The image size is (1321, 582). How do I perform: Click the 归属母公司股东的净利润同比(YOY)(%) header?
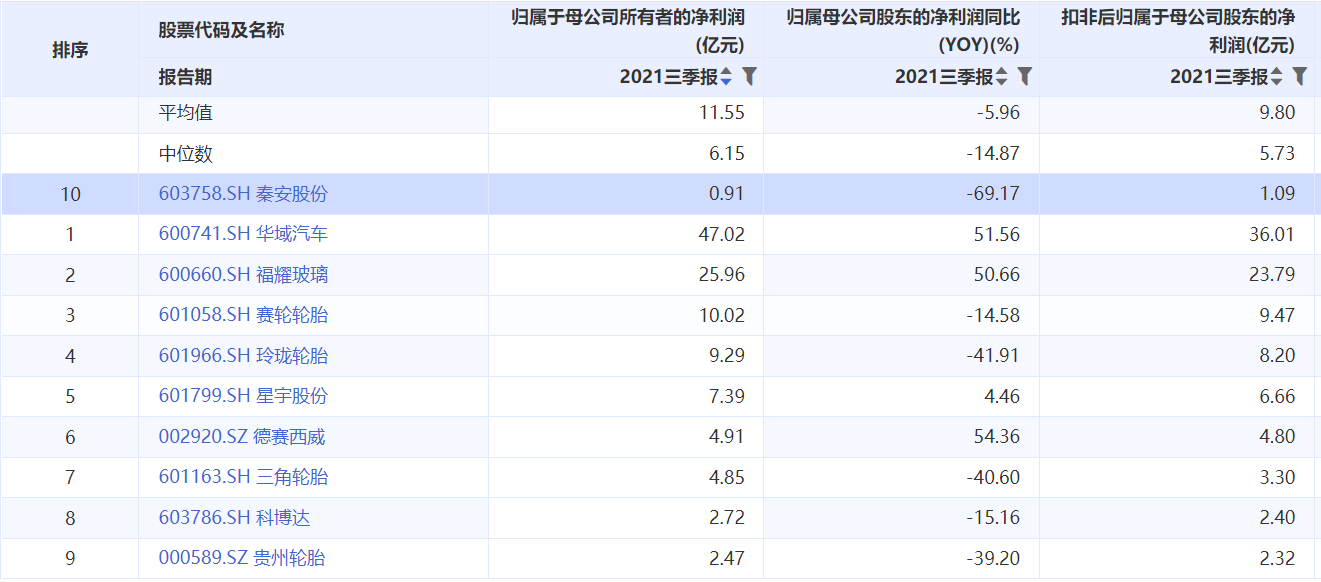pyautogui.click(x=903, y=30)
